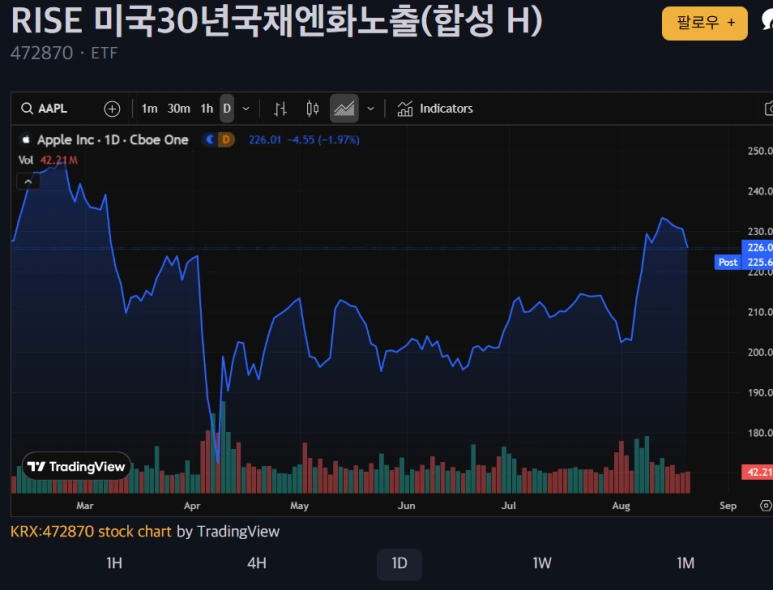This screenshot has height=590, width=773.
Task: Open the KRX:472870 stock chart link
Action: pos(91,531)
